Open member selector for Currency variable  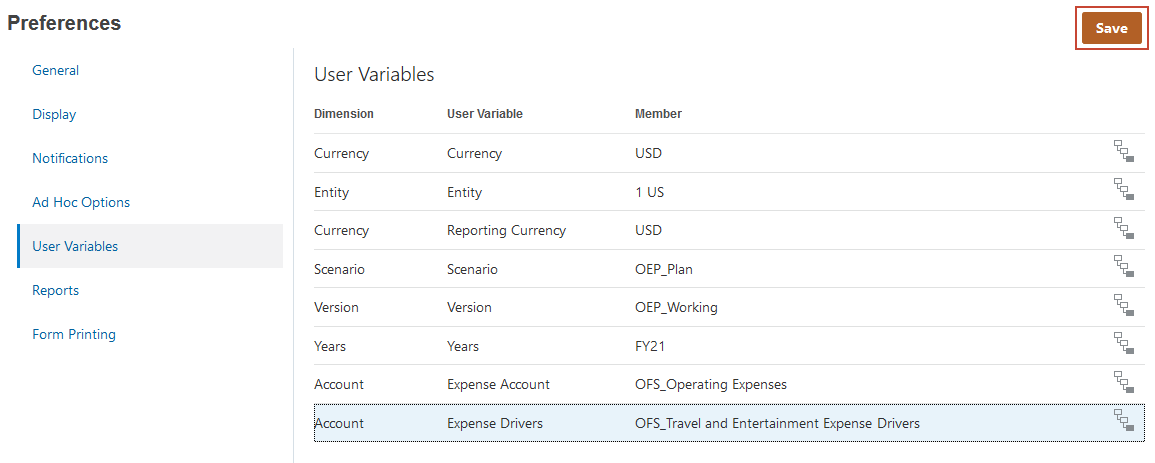tap(1124, 152)
